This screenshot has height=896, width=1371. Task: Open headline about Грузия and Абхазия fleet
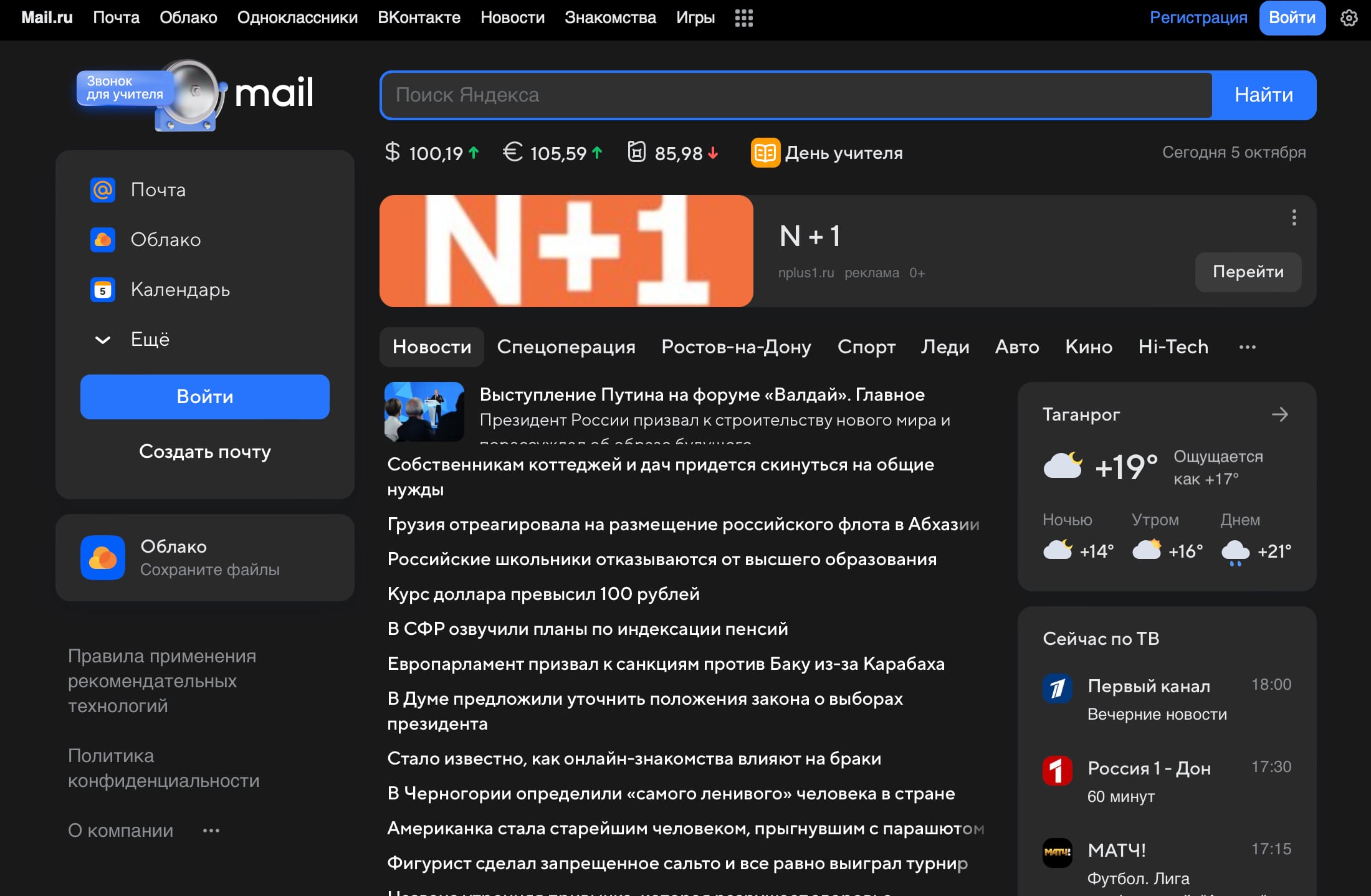tap(683, 524)
